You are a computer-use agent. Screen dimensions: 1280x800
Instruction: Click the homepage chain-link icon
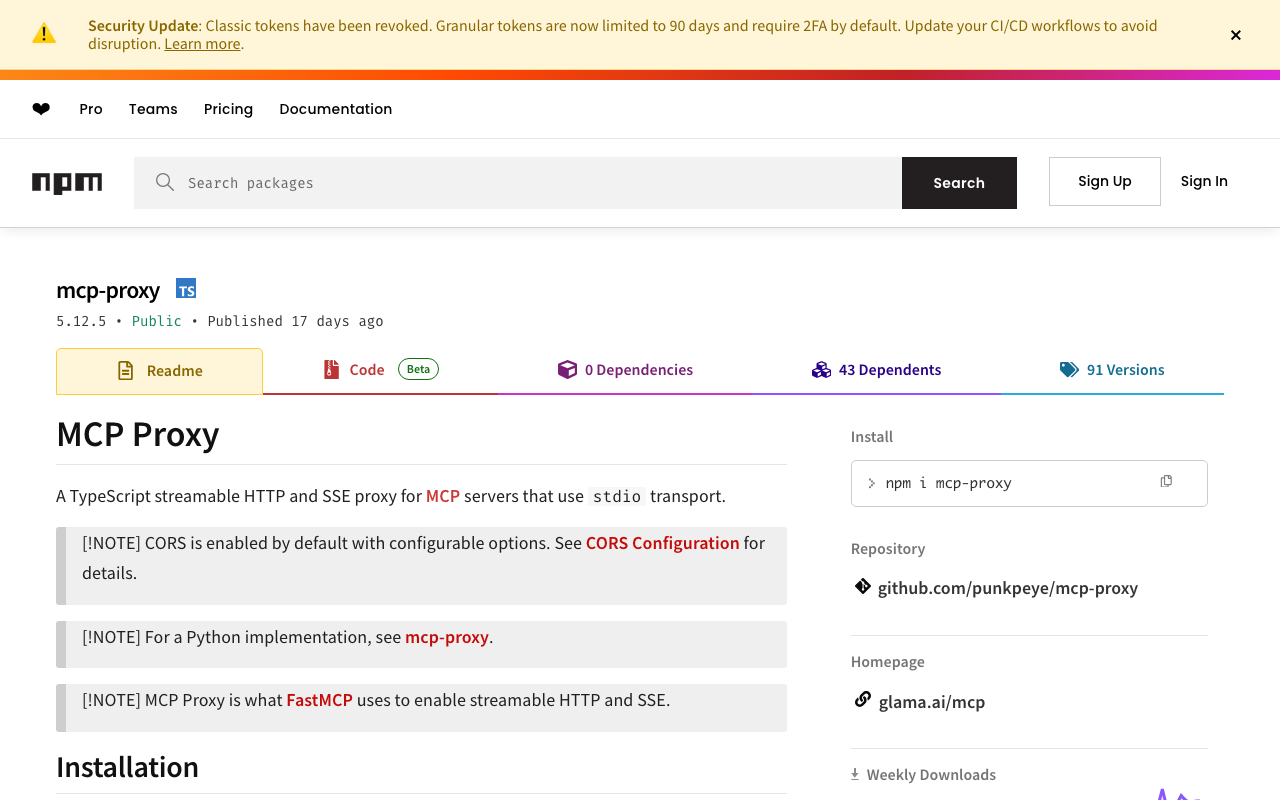click(862, 700)
